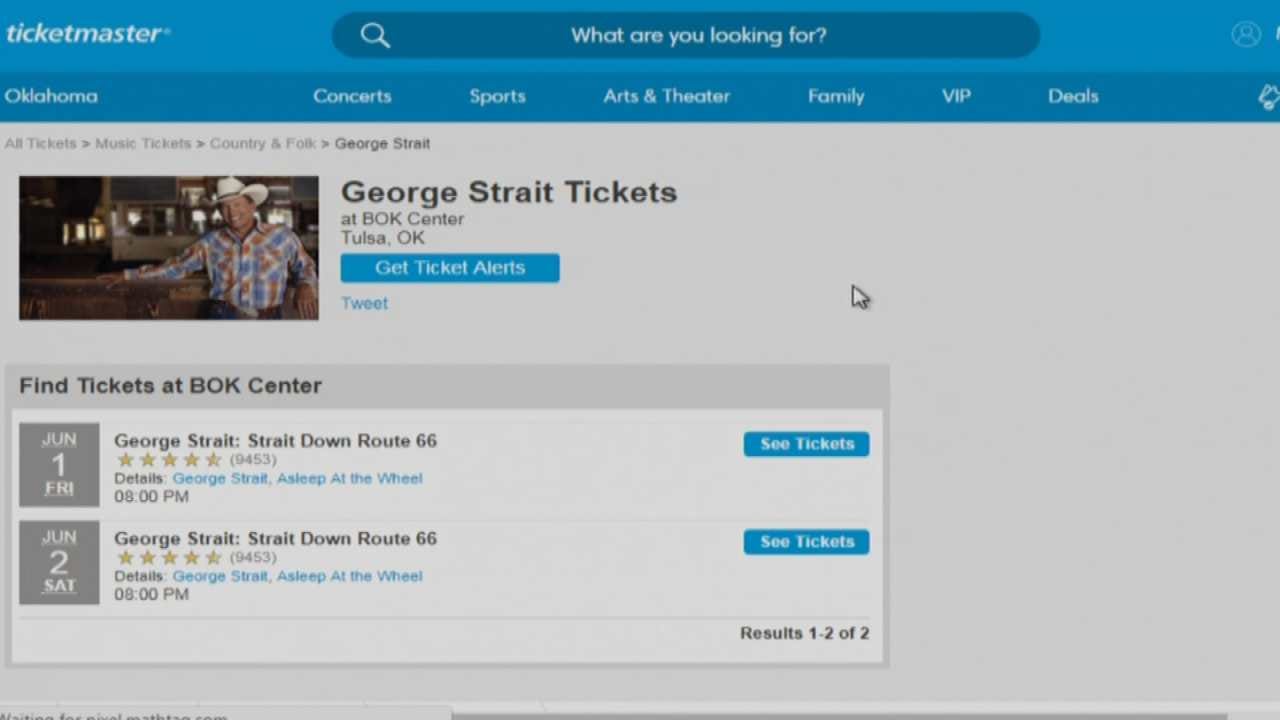Select the Family tab

(x=836, y=96)
